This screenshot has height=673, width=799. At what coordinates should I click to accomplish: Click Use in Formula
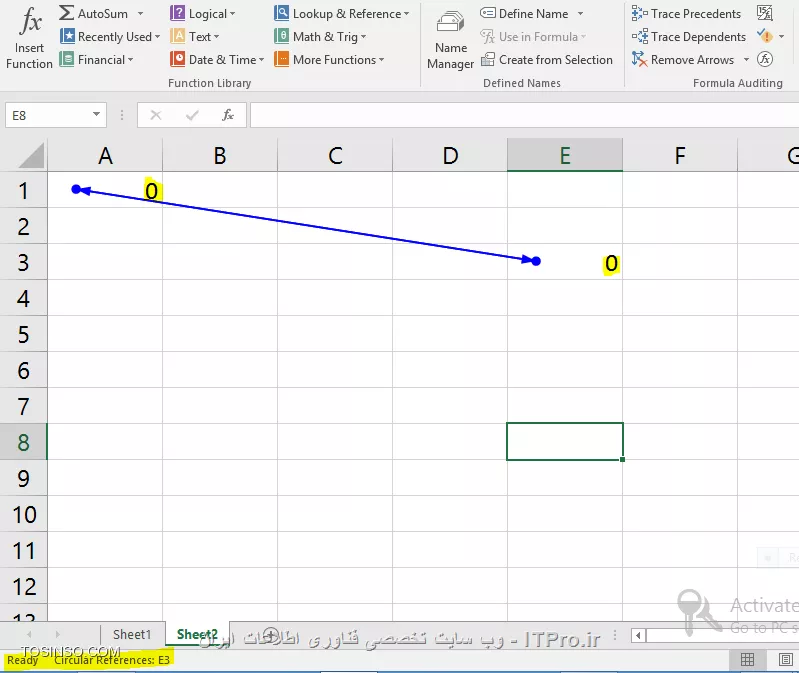533,37
